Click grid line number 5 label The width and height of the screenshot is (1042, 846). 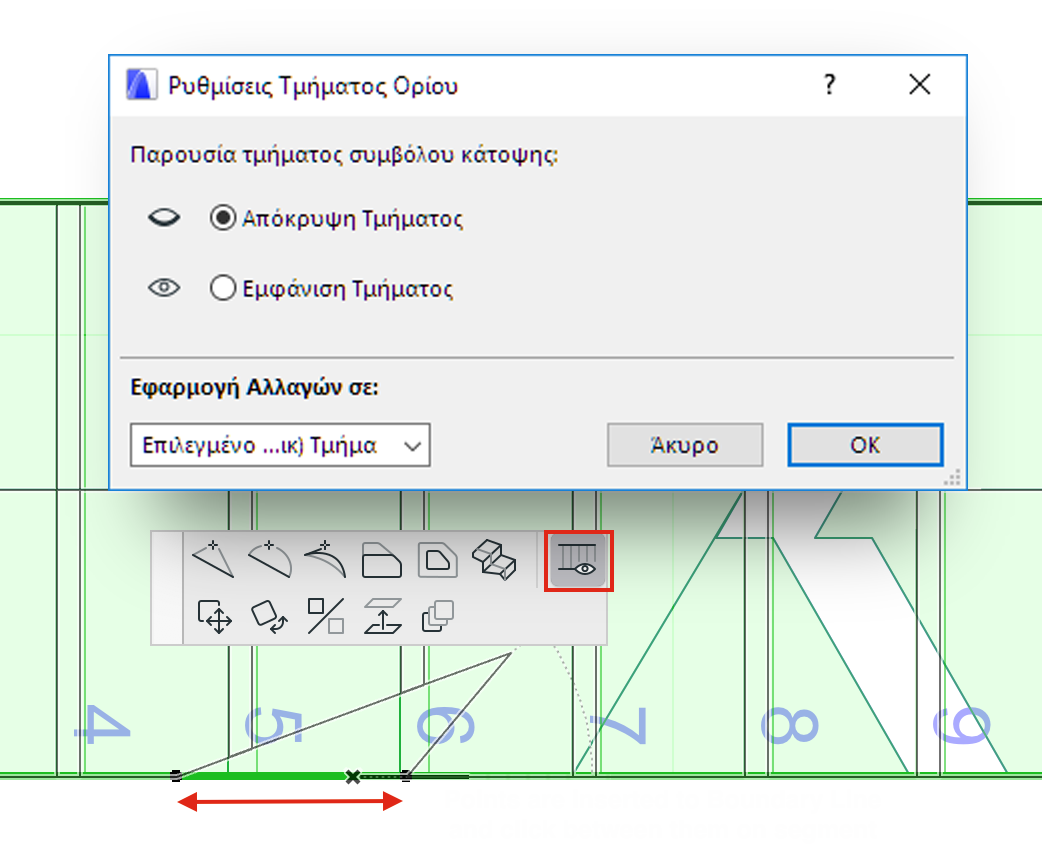(275, 723)
